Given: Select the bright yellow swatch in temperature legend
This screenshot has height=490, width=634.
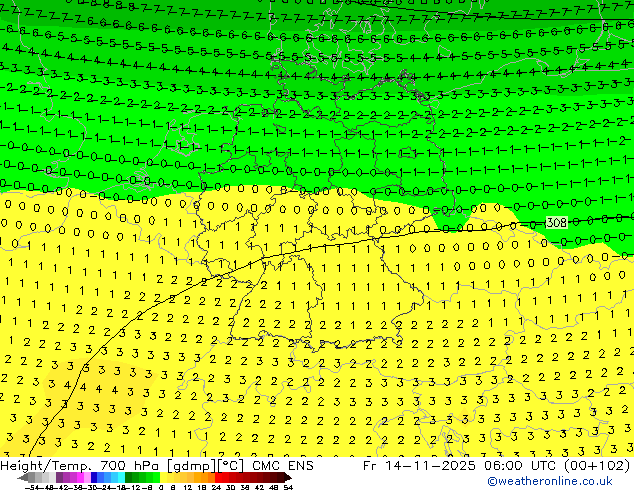Looking at the screenshot, I should (x=163, y=478).
